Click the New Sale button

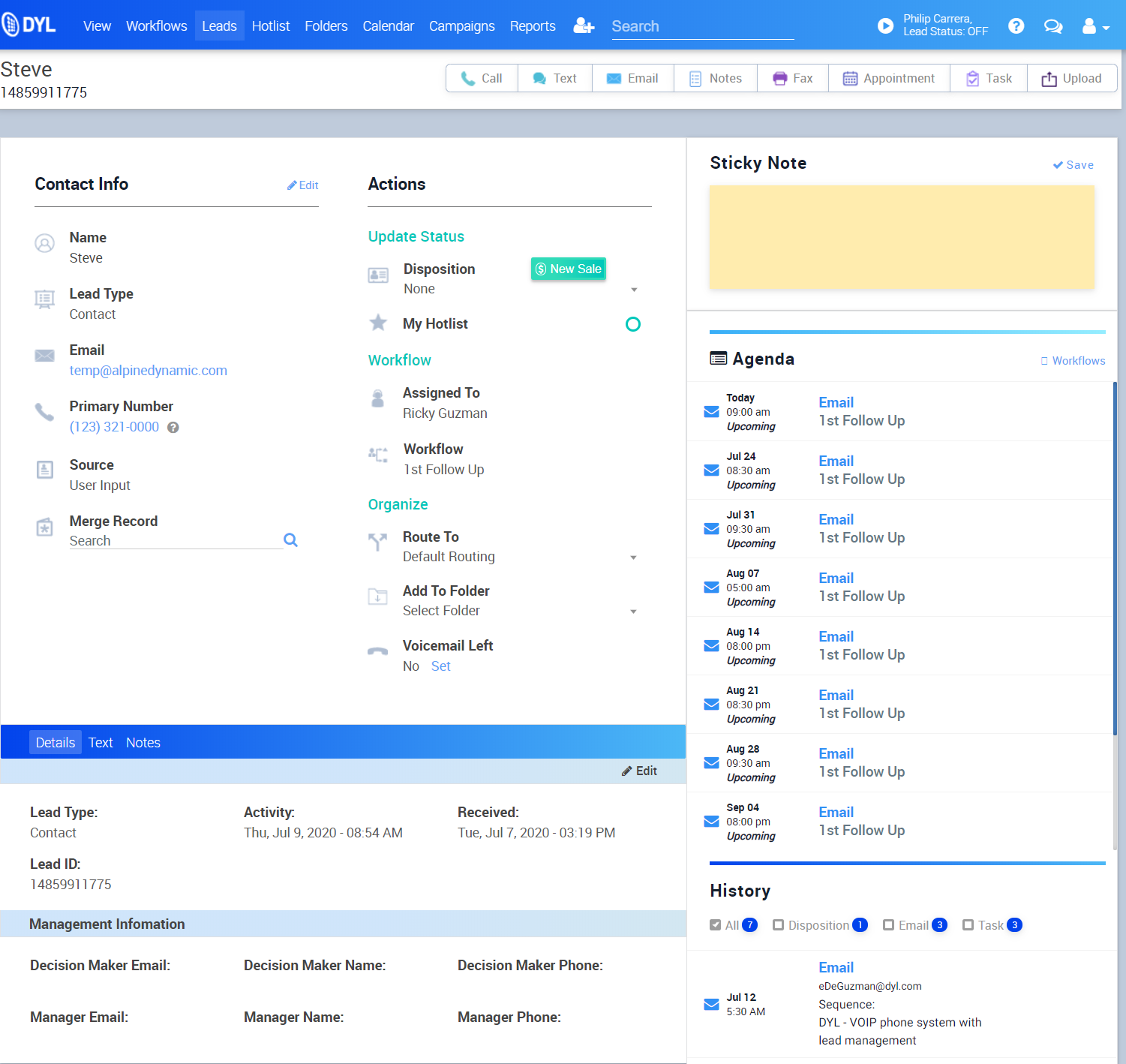[x=568, y=269]
